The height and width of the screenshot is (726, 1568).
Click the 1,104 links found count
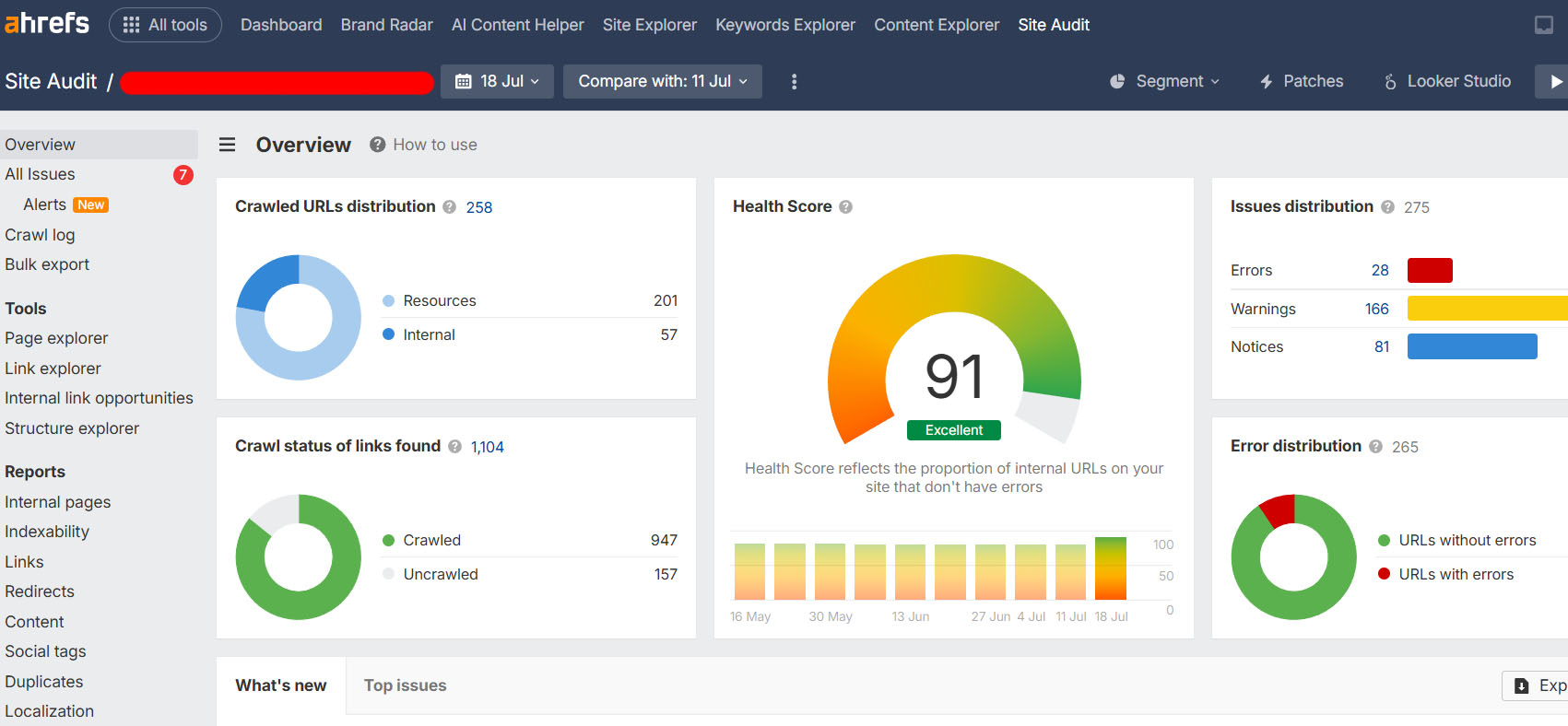[x=488, y=447]
